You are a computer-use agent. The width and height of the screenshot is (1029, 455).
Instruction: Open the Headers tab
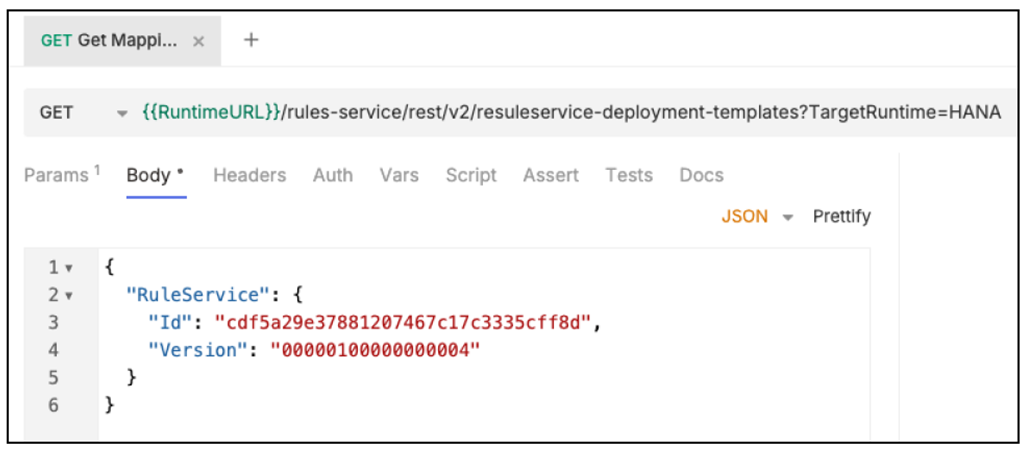coord(249,175)
